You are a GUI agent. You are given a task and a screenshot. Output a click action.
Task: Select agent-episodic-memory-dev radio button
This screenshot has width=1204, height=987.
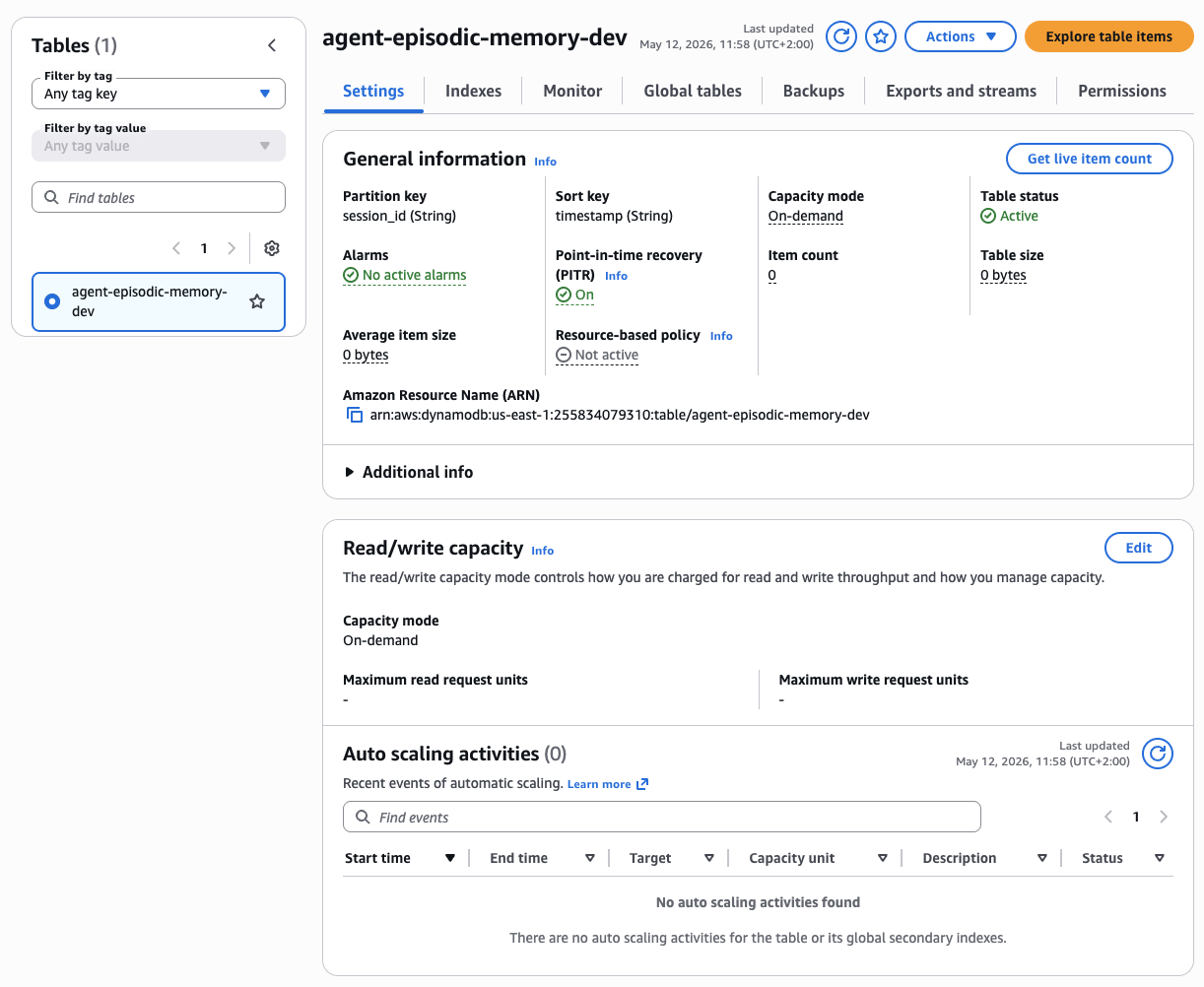pyautogui.click(x=52, y=301)
